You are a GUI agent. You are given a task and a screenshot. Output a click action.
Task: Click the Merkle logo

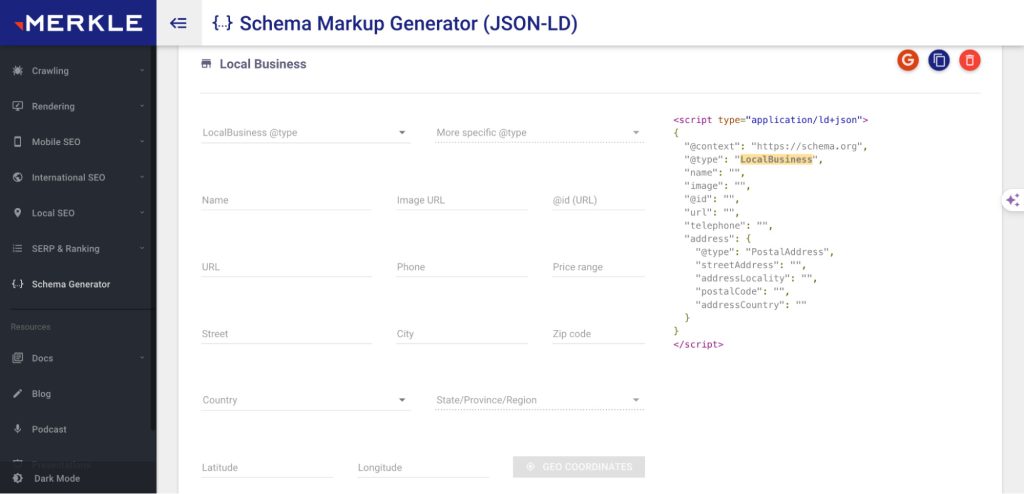point(77,23)
